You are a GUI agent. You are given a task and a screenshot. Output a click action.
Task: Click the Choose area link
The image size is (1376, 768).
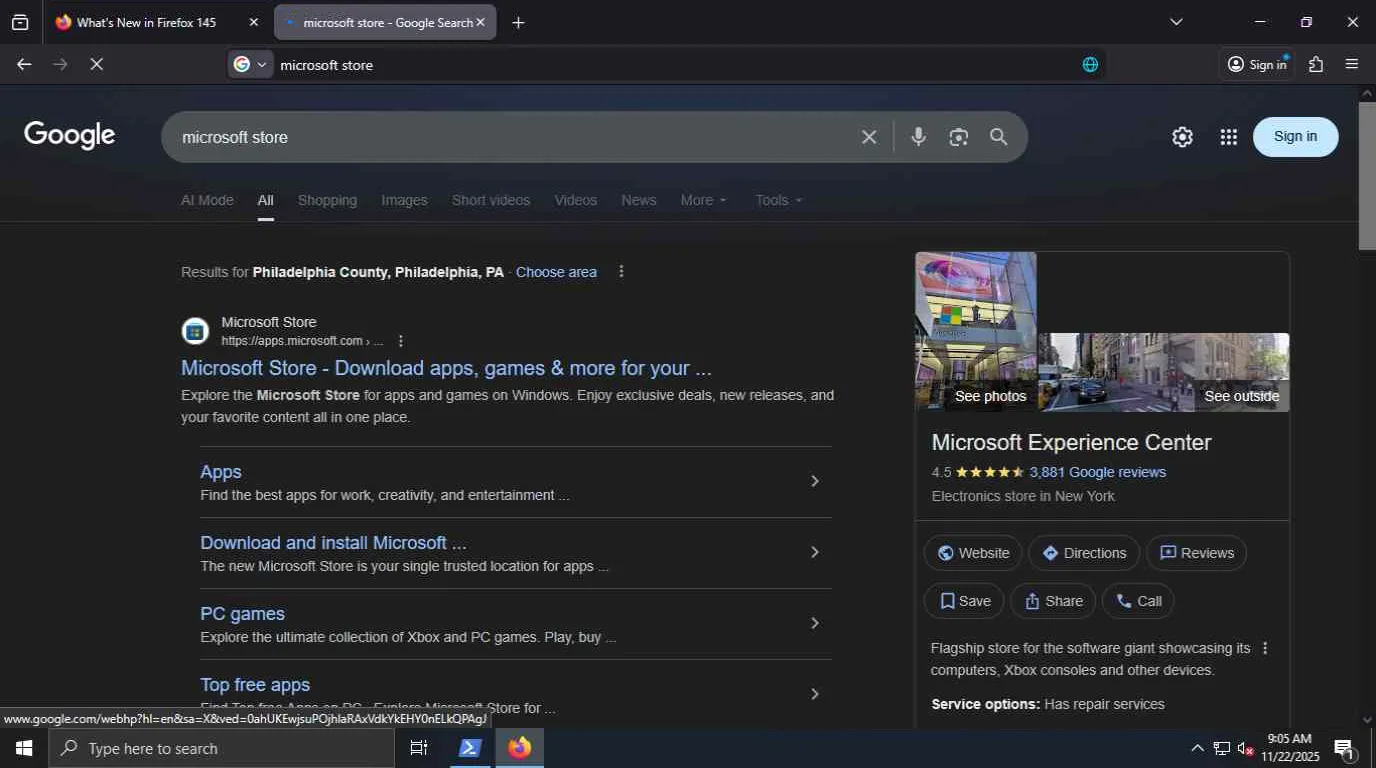(x=556, y=272)
